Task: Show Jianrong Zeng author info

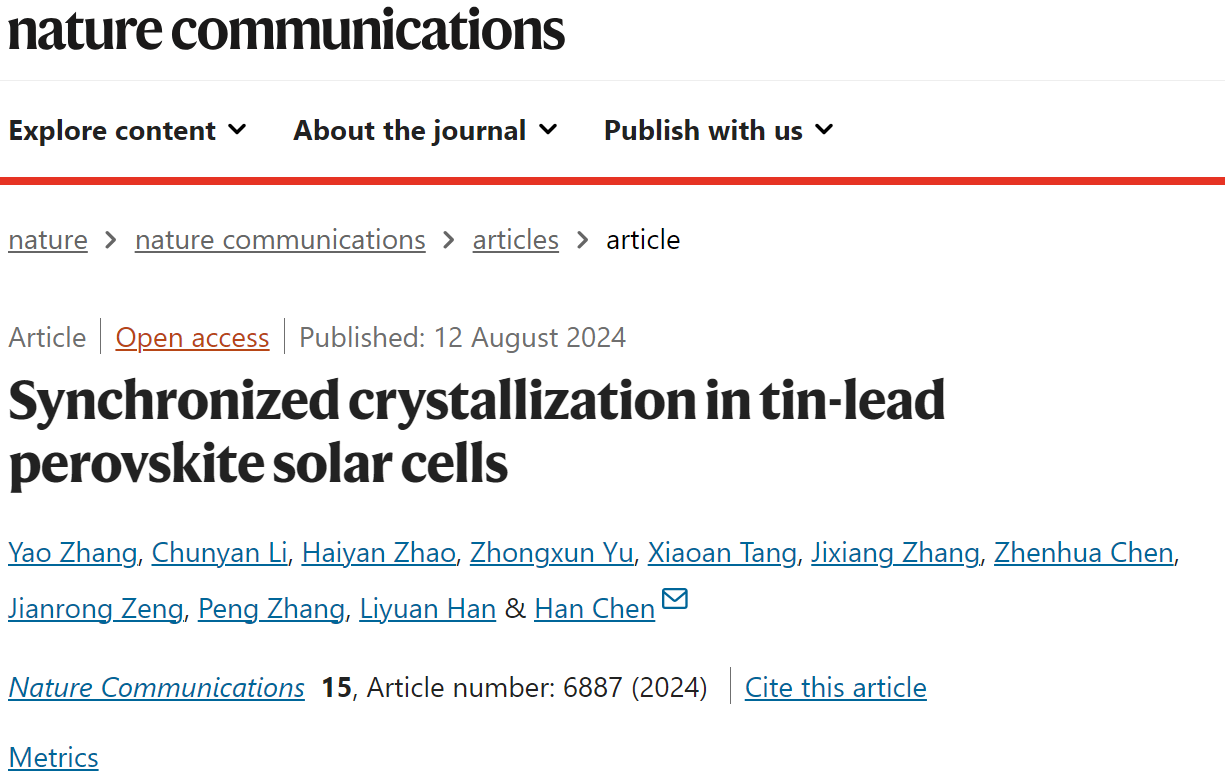Action: 96,608
